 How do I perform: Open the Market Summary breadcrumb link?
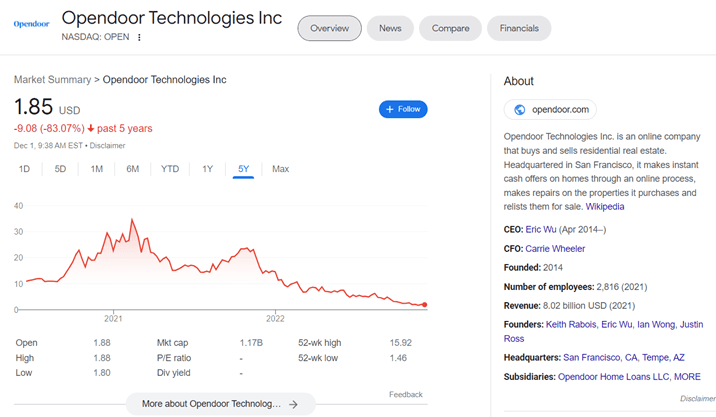[51, 79]
